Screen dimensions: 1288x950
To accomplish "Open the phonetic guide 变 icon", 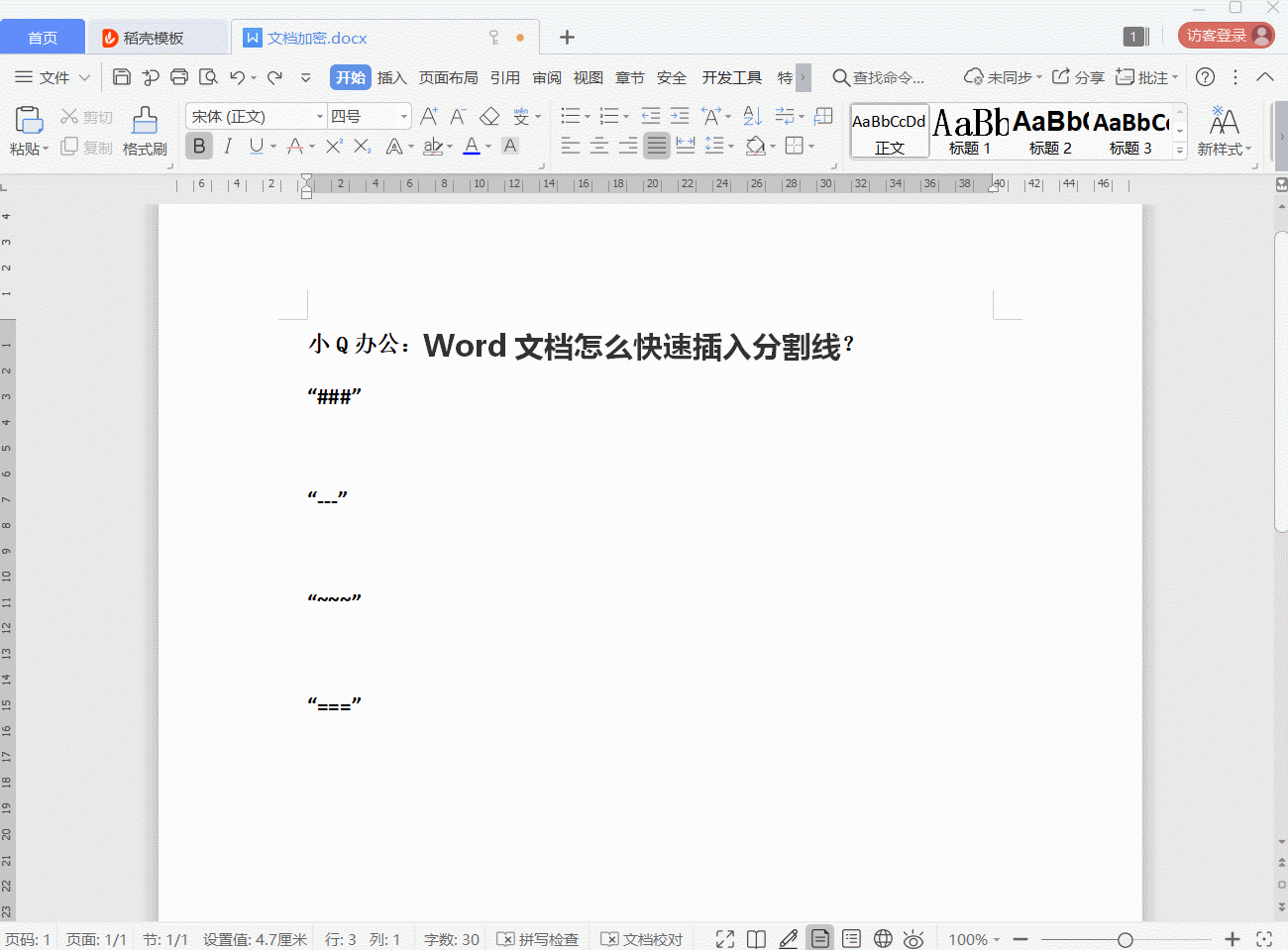I will (x=521, y=117).
